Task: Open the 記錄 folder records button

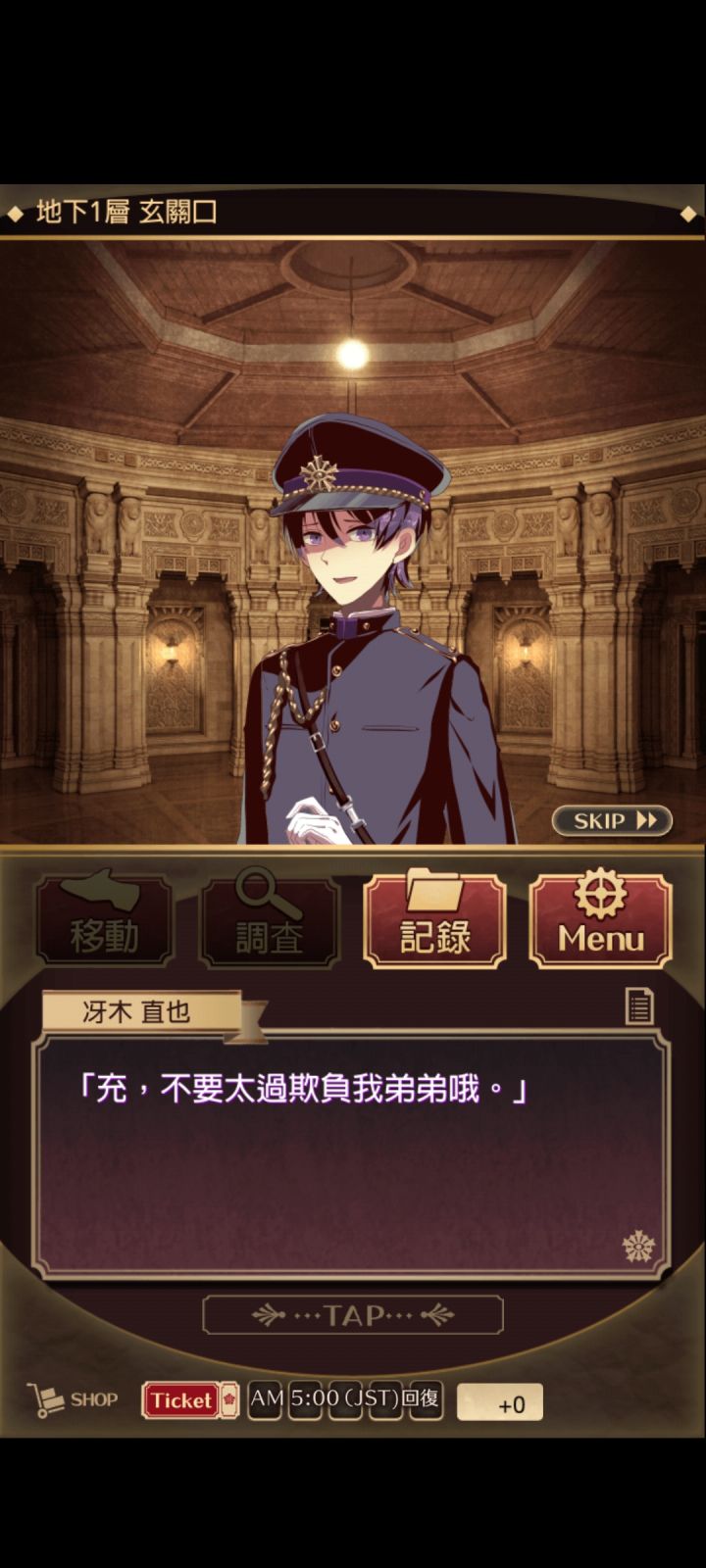Action: [x=434, y=919]
